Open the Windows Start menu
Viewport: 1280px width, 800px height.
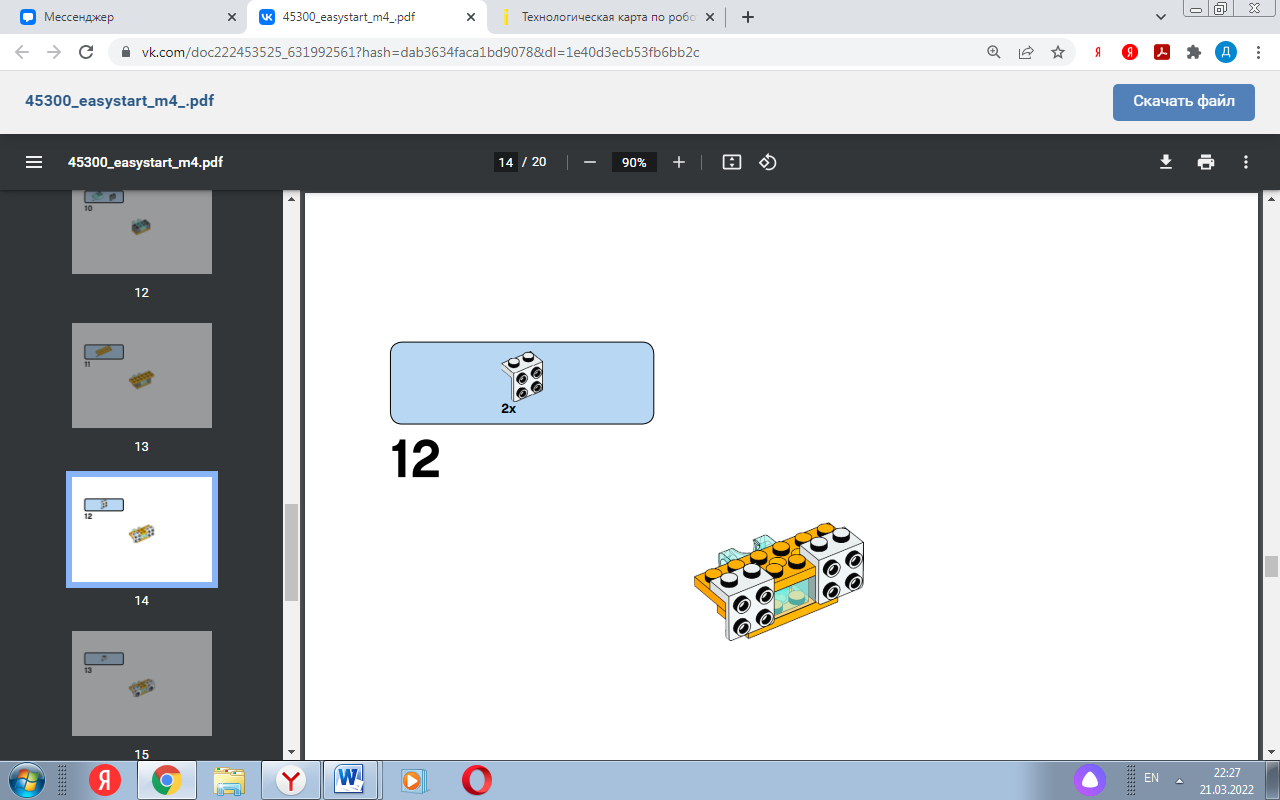[x=25, y=780]
